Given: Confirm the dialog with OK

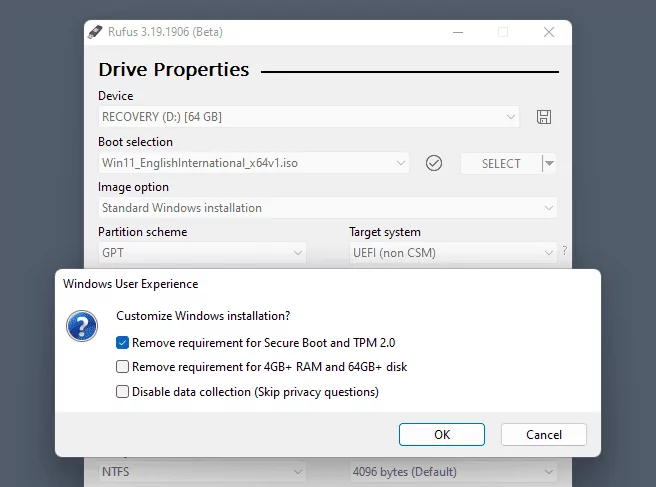Looking at the screenshot, I should point(442,434).
